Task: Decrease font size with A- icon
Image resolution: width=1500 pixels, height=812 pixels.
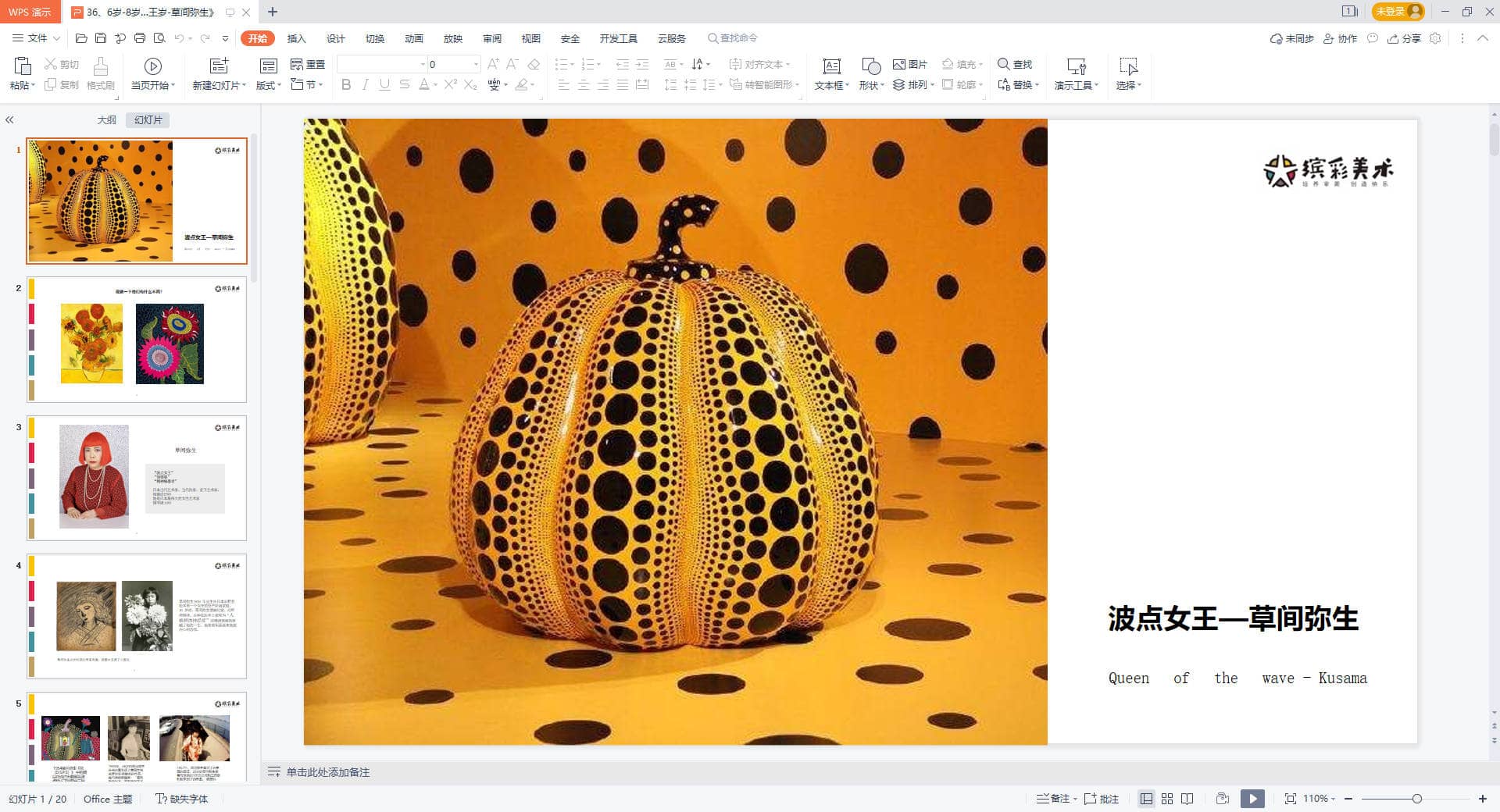Action: point(512,64)
